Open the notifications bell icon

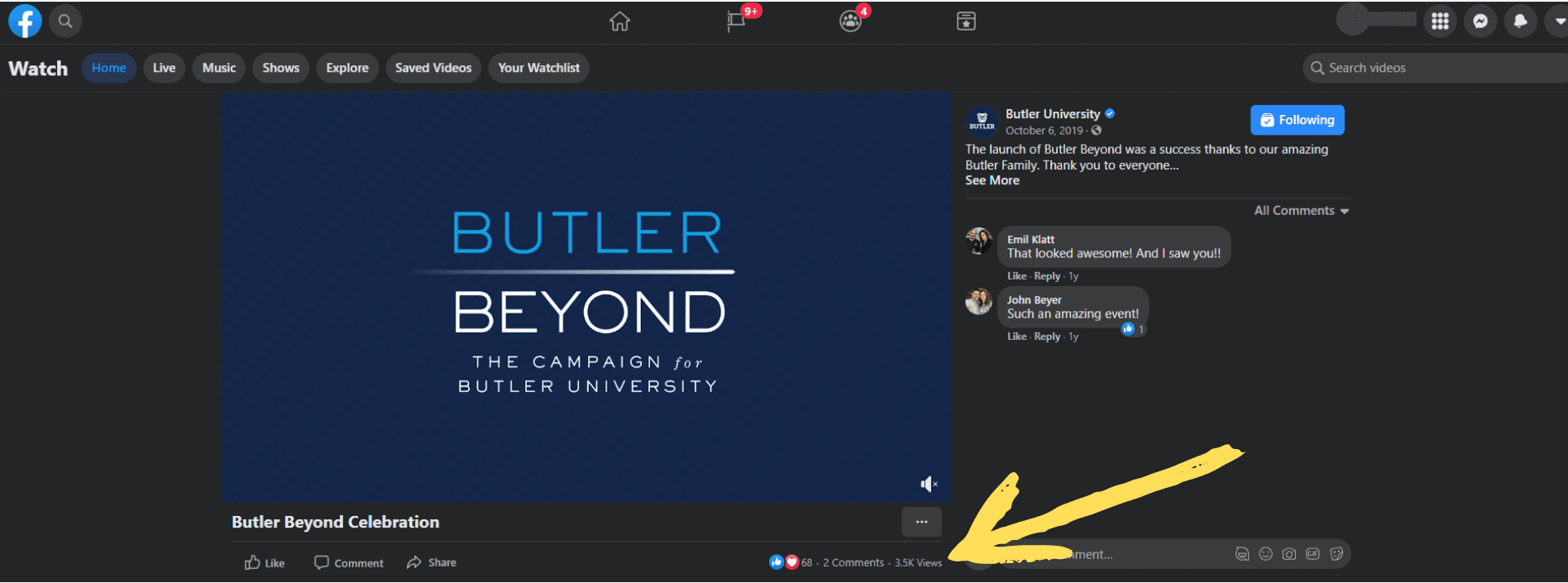[1520, 22]
